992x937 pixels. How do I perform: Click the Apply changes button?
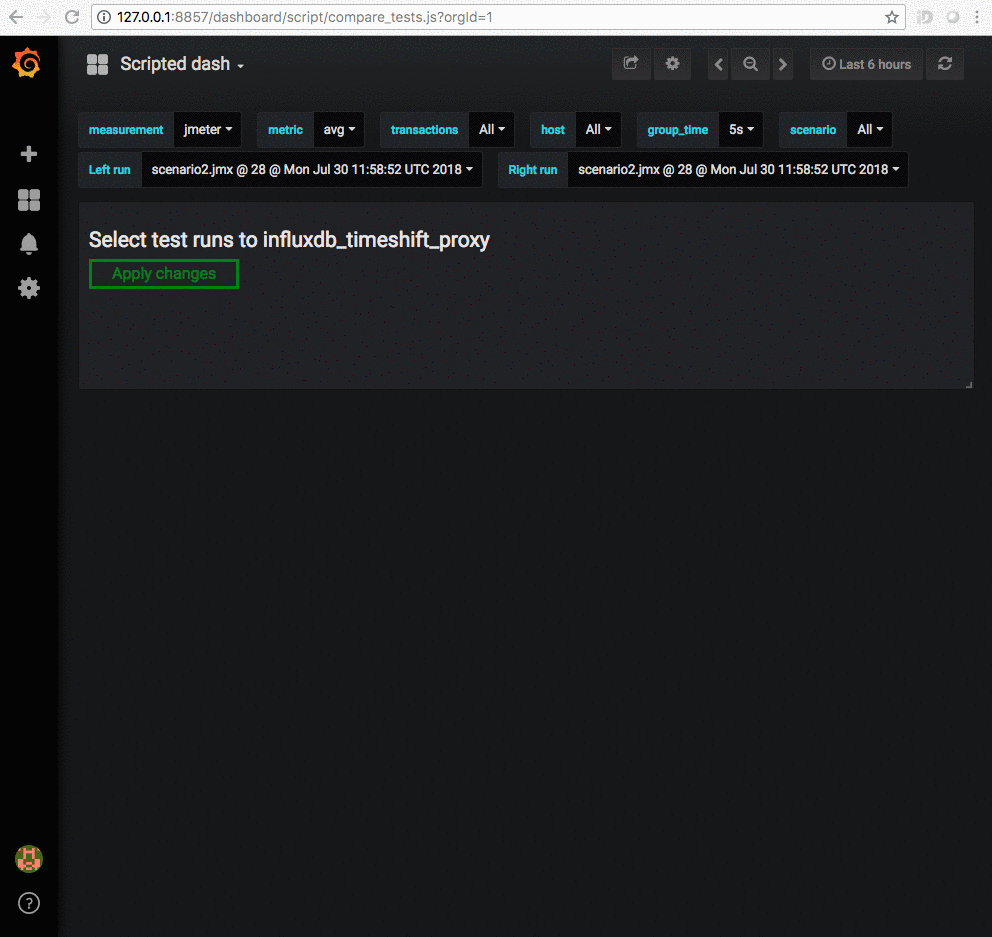[164, 274]
